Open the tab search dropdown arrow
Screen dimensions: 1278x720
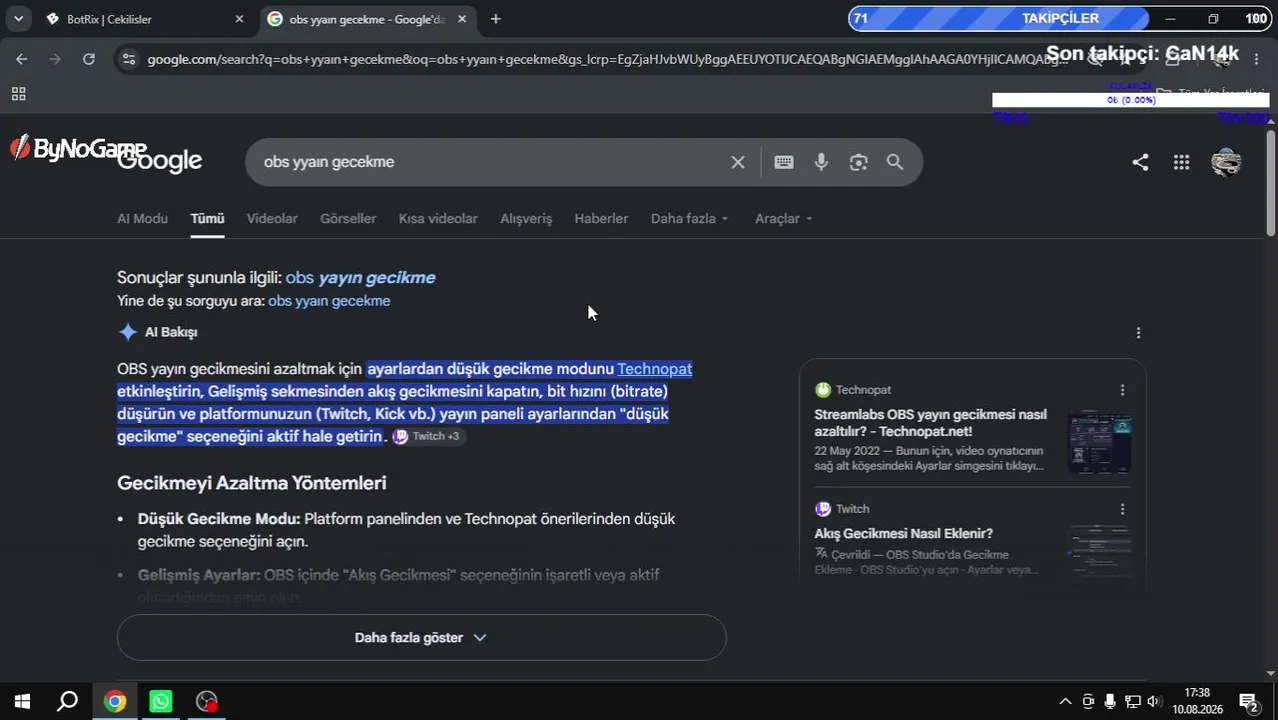[x=18, y=19]
